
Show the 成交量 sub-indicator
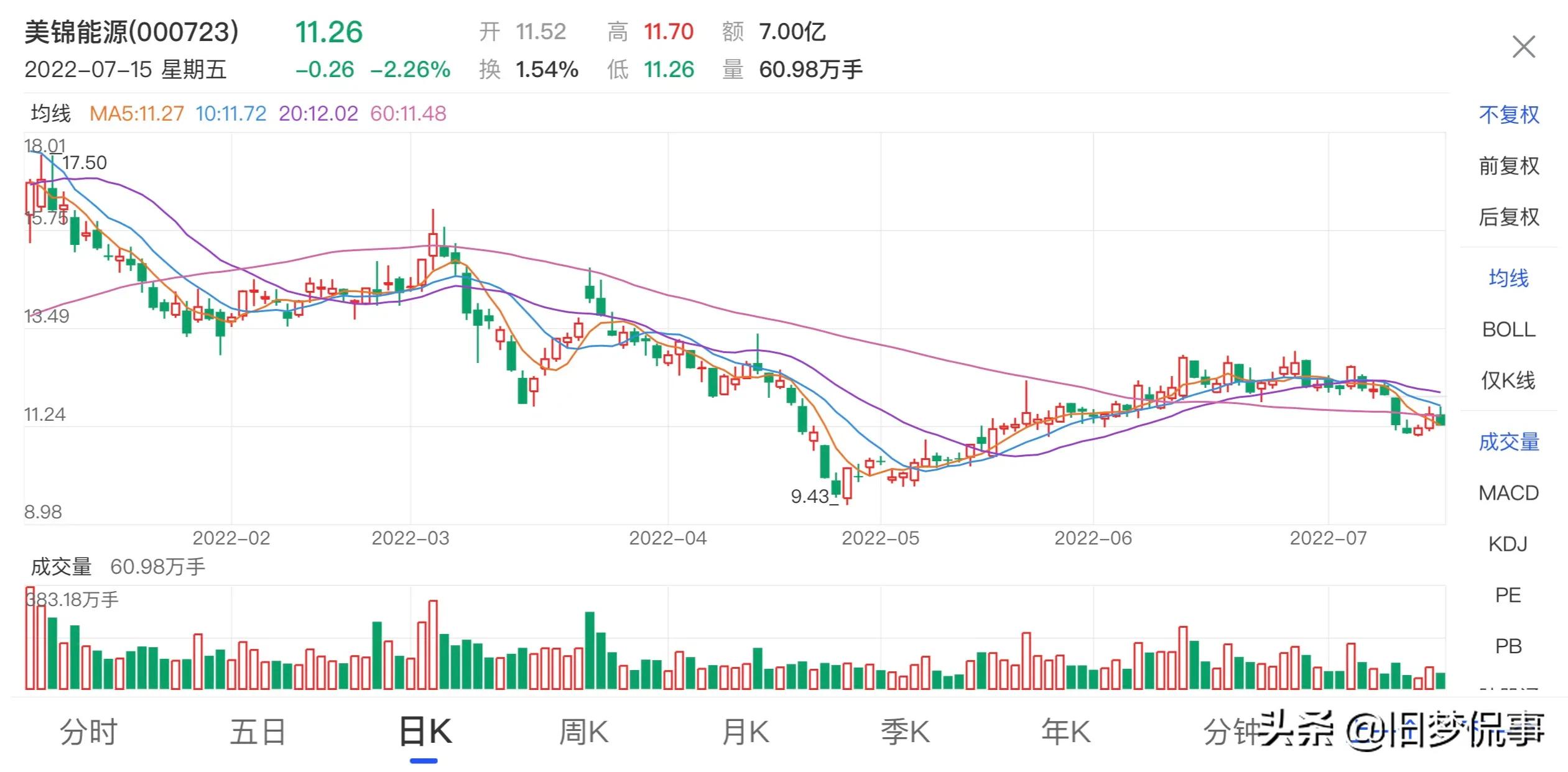click(x=1508, y=441)
